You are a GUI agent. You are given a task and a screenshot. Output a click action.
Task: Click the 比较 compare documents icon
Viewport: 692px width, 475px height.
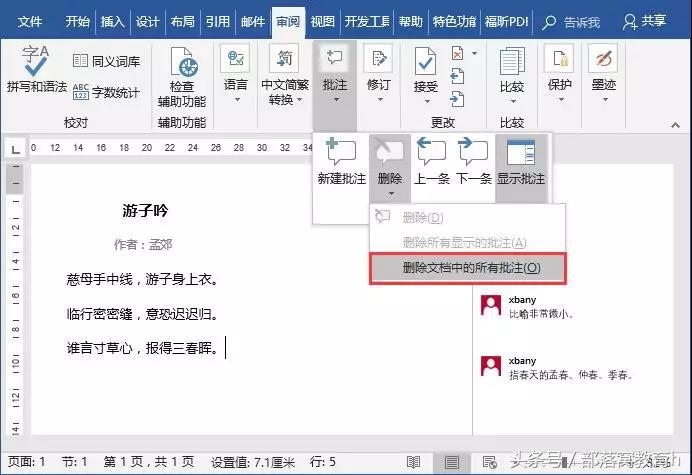pos(512,62)
